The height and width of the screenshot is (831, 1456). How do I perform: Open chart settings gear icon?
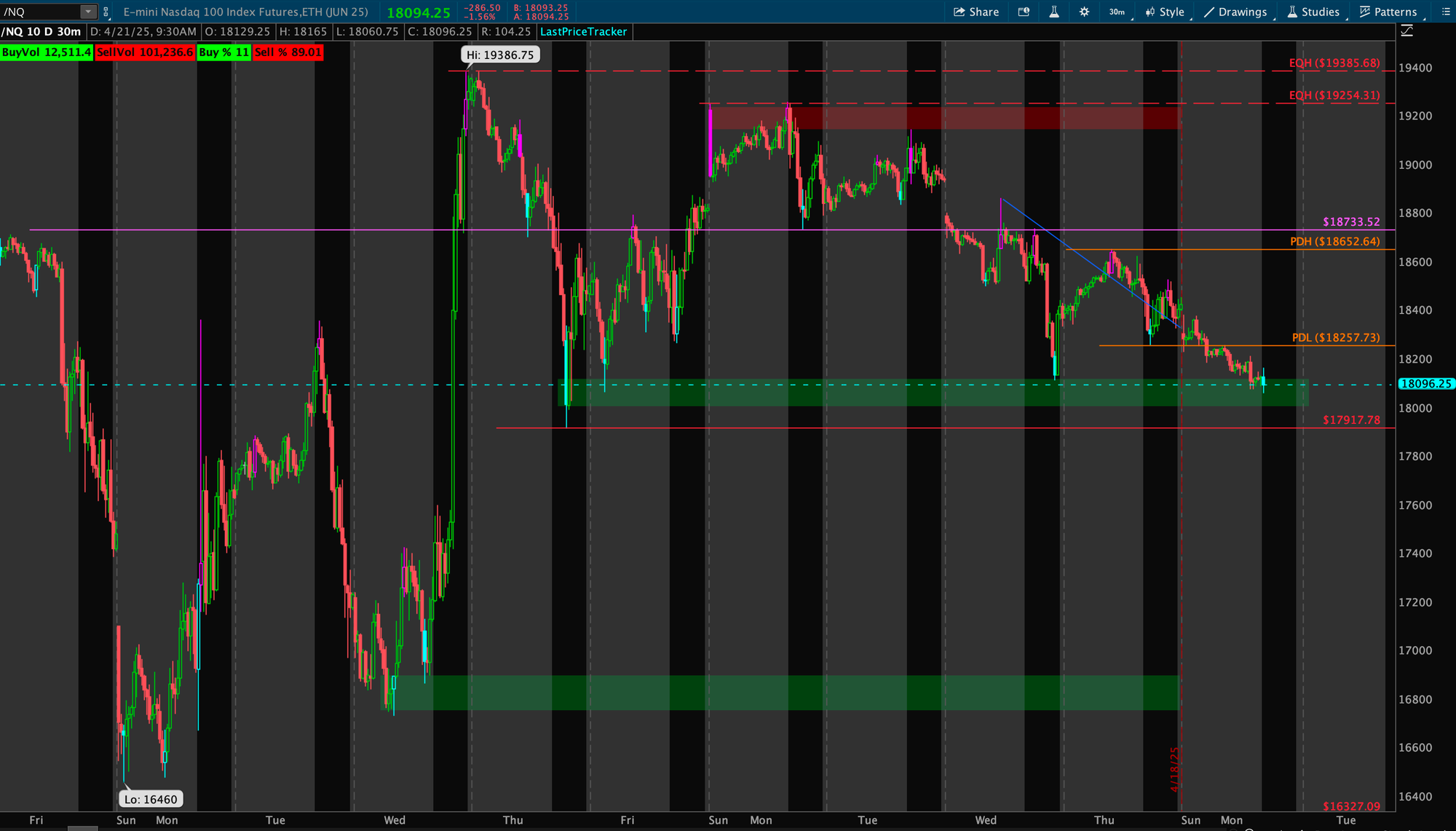click(x=1084, y=12)
